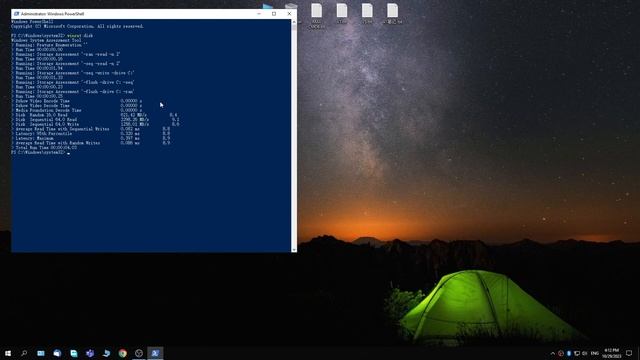The width and height of the screenshot is (640, 360).
Task: Maximize the PowerShell window
Action: click(x=274, y=13)
